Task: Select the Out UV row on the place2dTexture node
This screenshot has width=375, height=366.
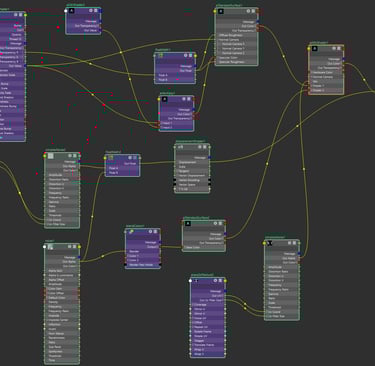Action: tap(208, 296)
